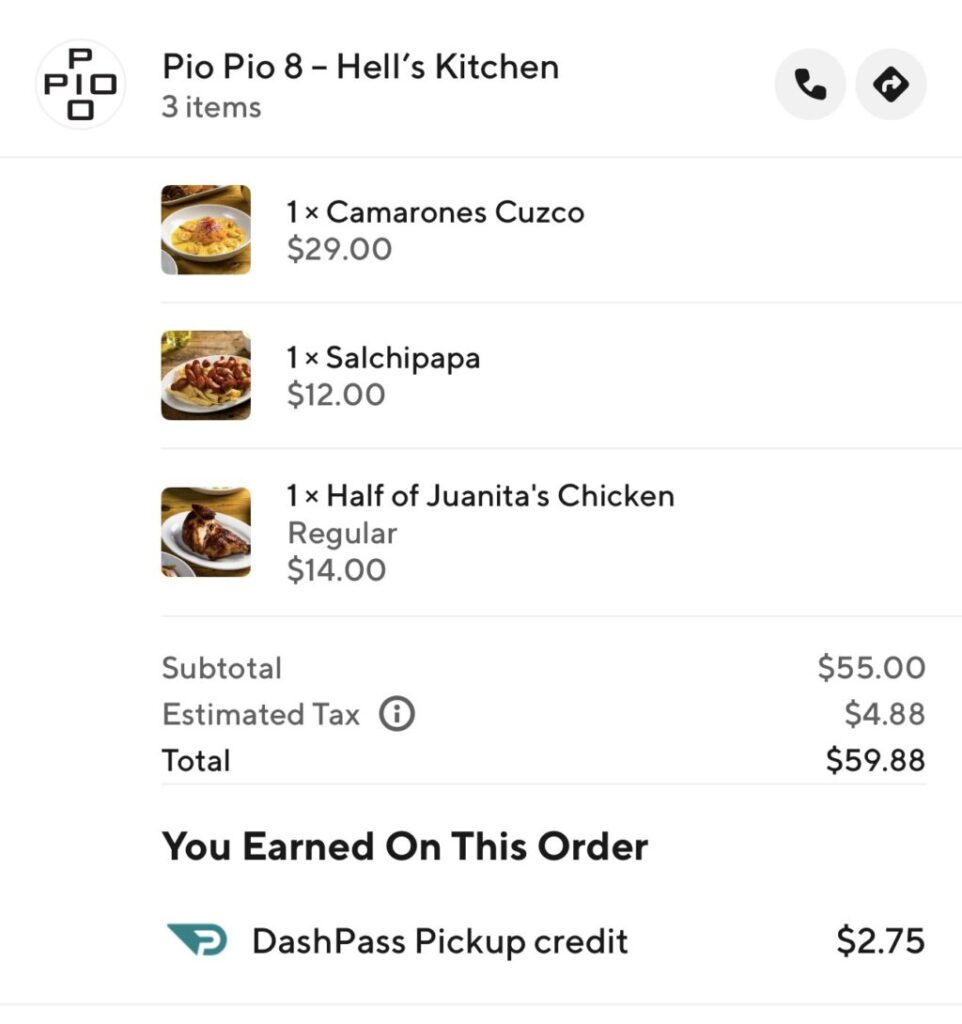Tap the Estimated Tax info icon

click(x=397, y=714)
